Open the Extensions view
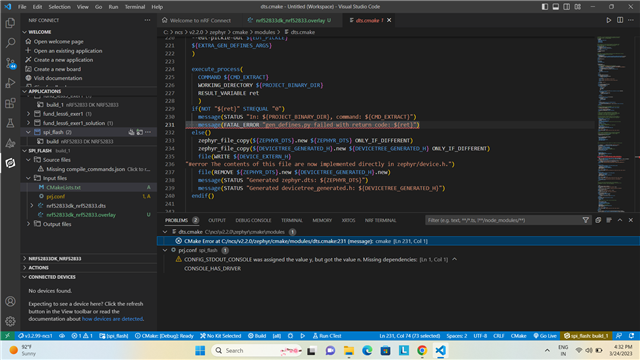 click(10, 103)
